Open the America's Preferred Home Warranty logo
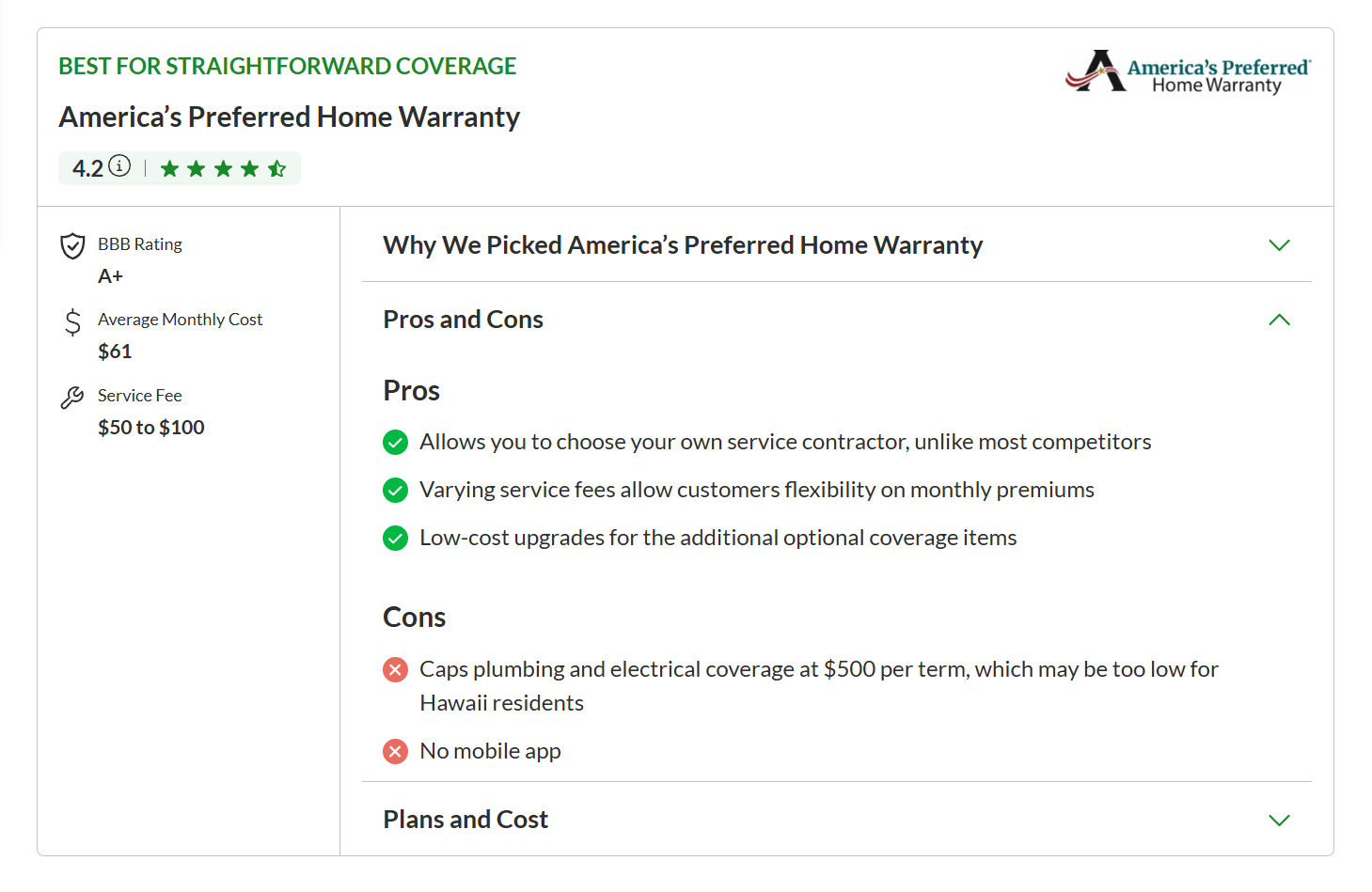 pyautogui.click(x=1188, y=71)
